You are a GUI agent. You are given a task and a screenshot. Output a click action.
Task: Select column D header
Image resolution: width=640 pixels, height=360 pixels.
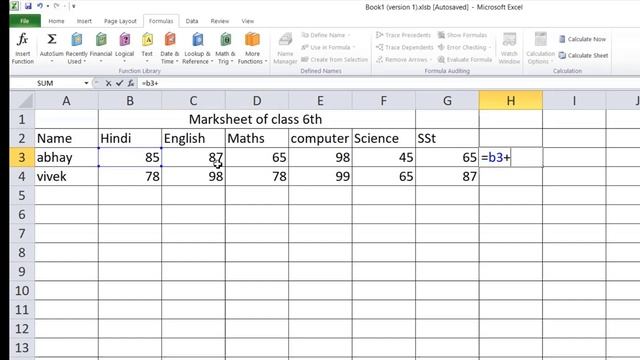[x=257, y=100]
